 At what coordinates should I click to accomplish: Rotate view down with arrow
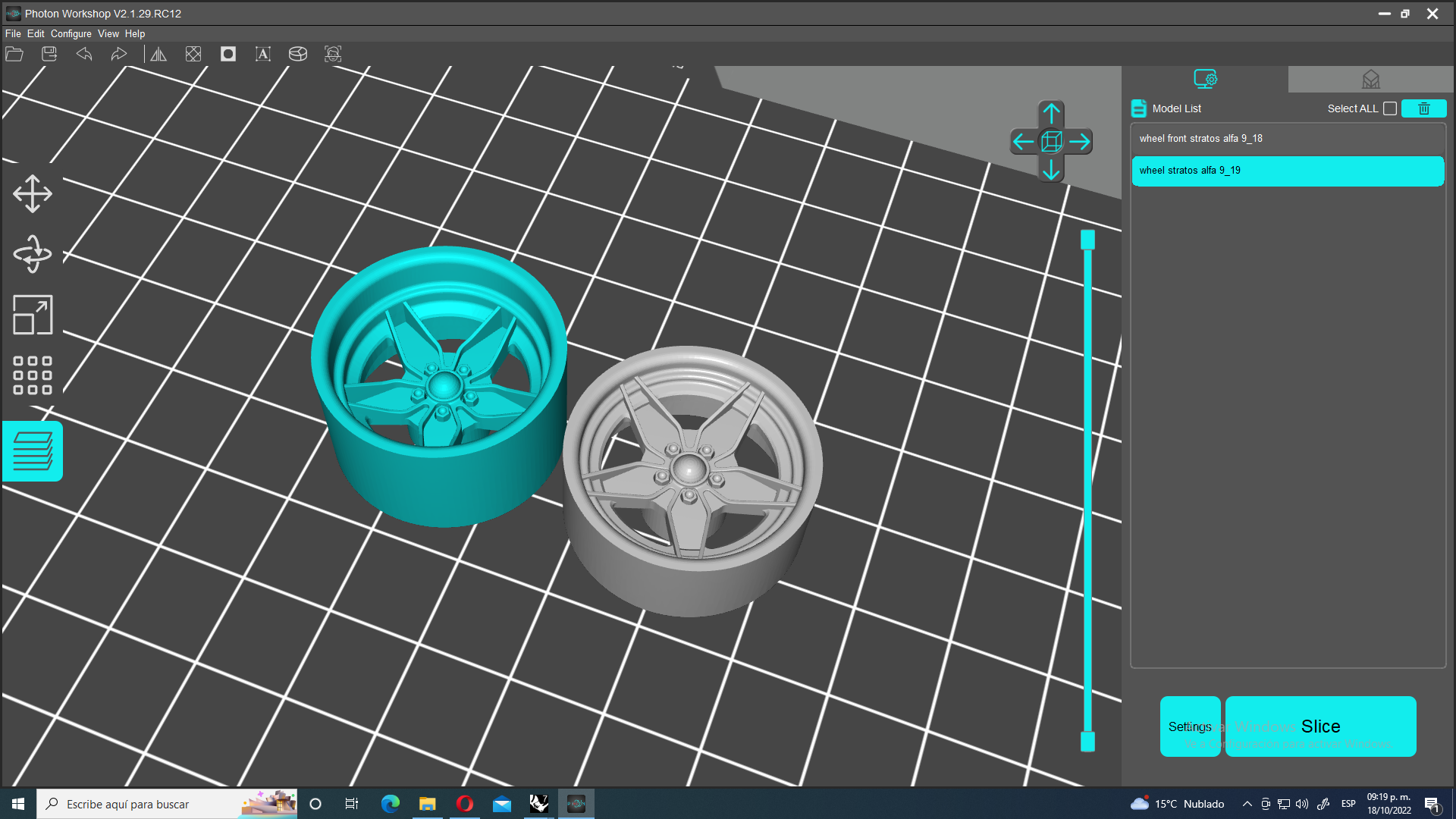(x=1051, y=169)
